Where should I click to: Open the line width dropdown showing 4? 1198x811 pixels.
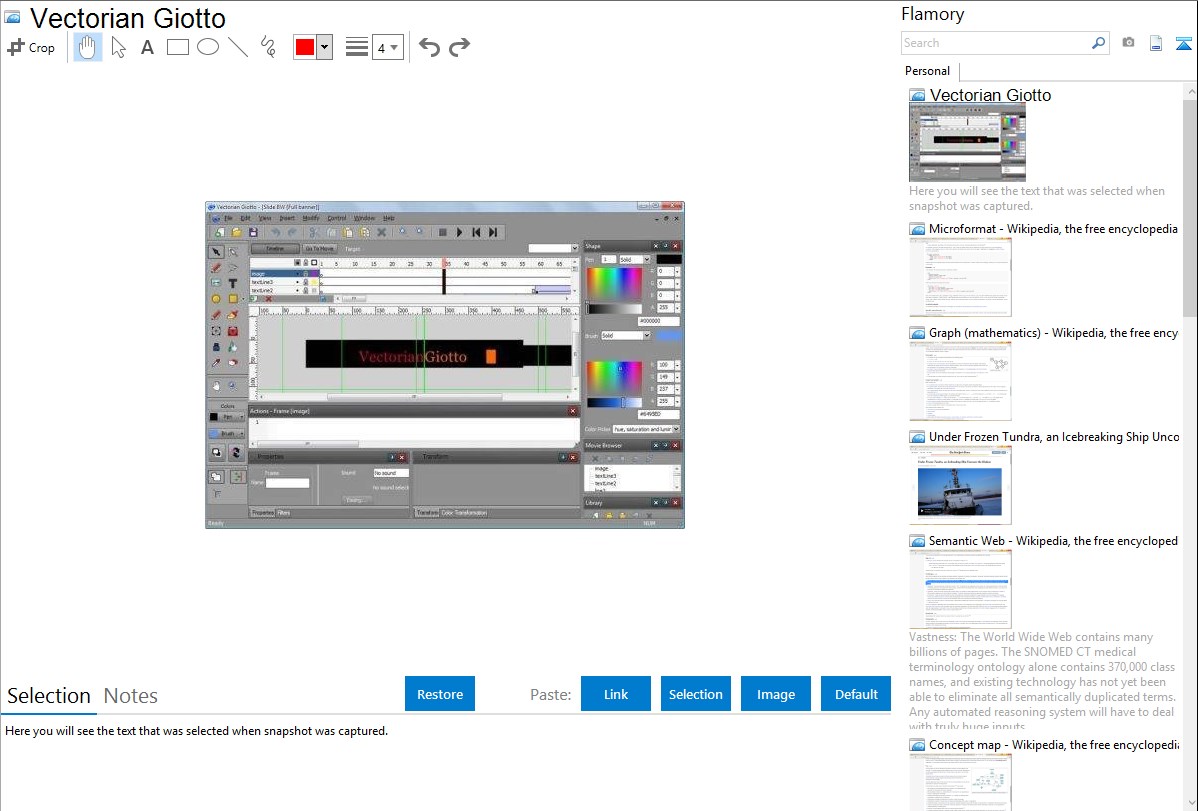click(387, 47)
